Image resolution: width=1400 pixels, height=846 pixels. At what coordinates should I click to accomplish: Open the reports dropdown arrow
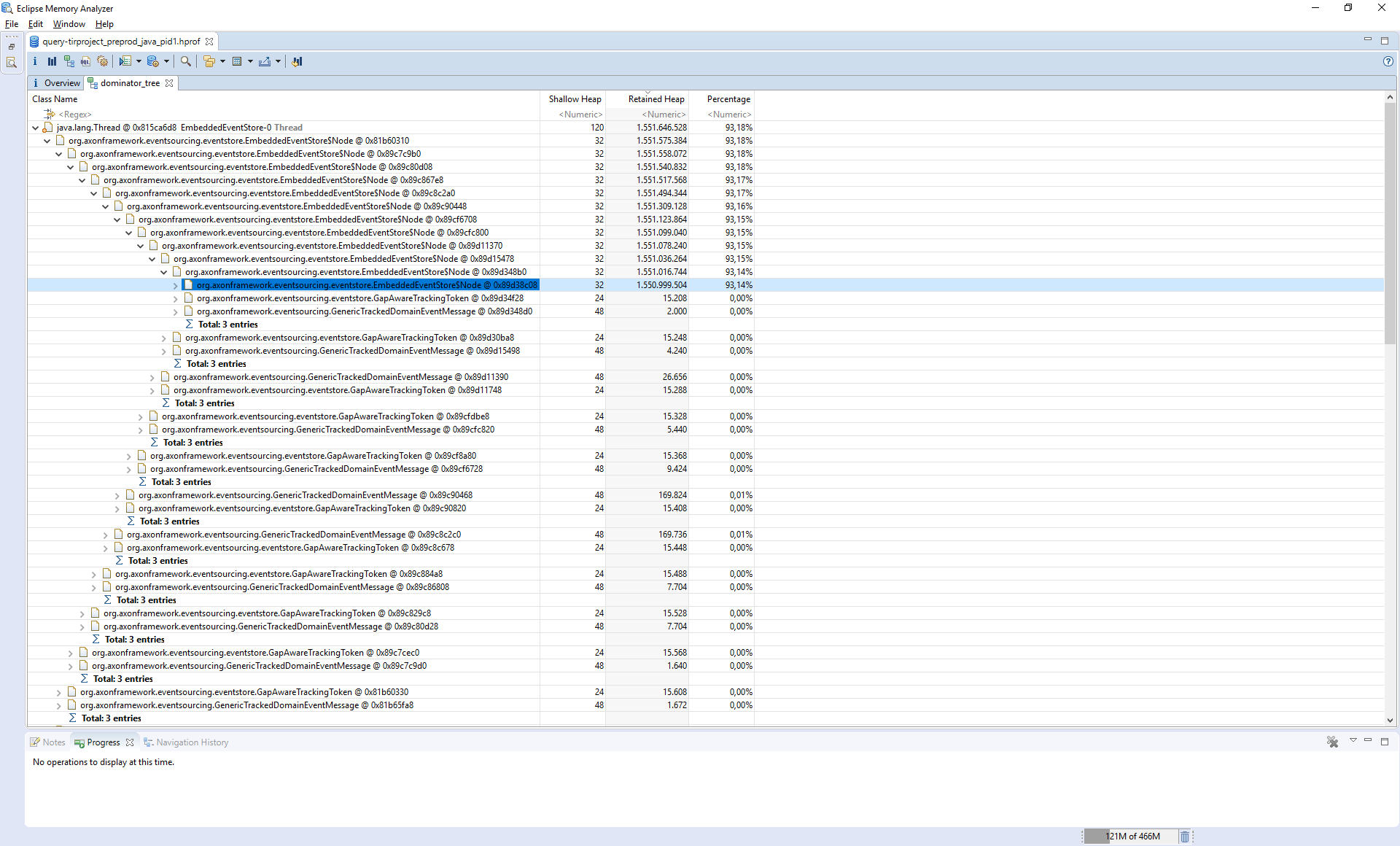139,61
